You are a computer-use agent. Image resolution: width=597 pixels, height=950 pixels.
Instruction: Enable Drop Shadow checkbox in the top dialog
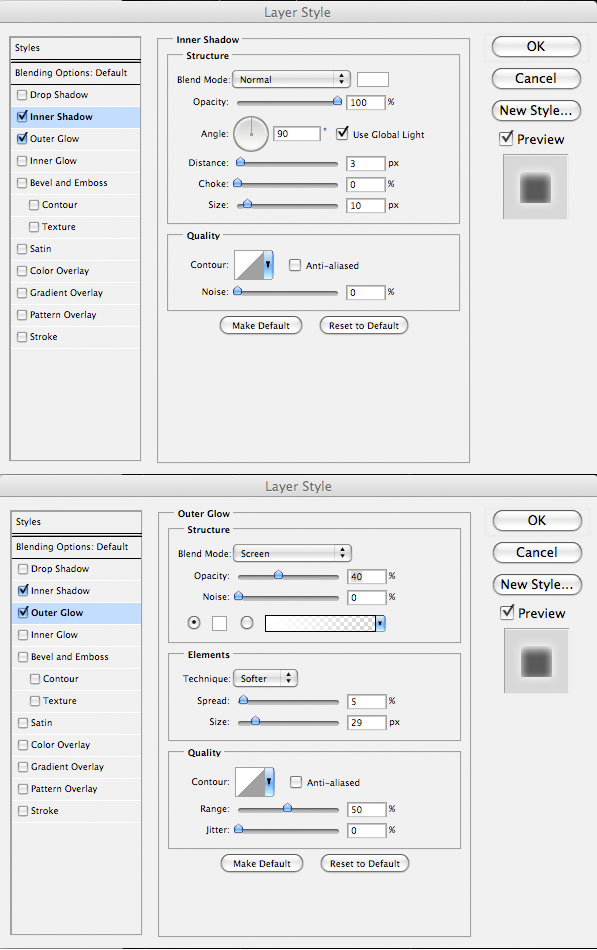[x=22, y=95]
